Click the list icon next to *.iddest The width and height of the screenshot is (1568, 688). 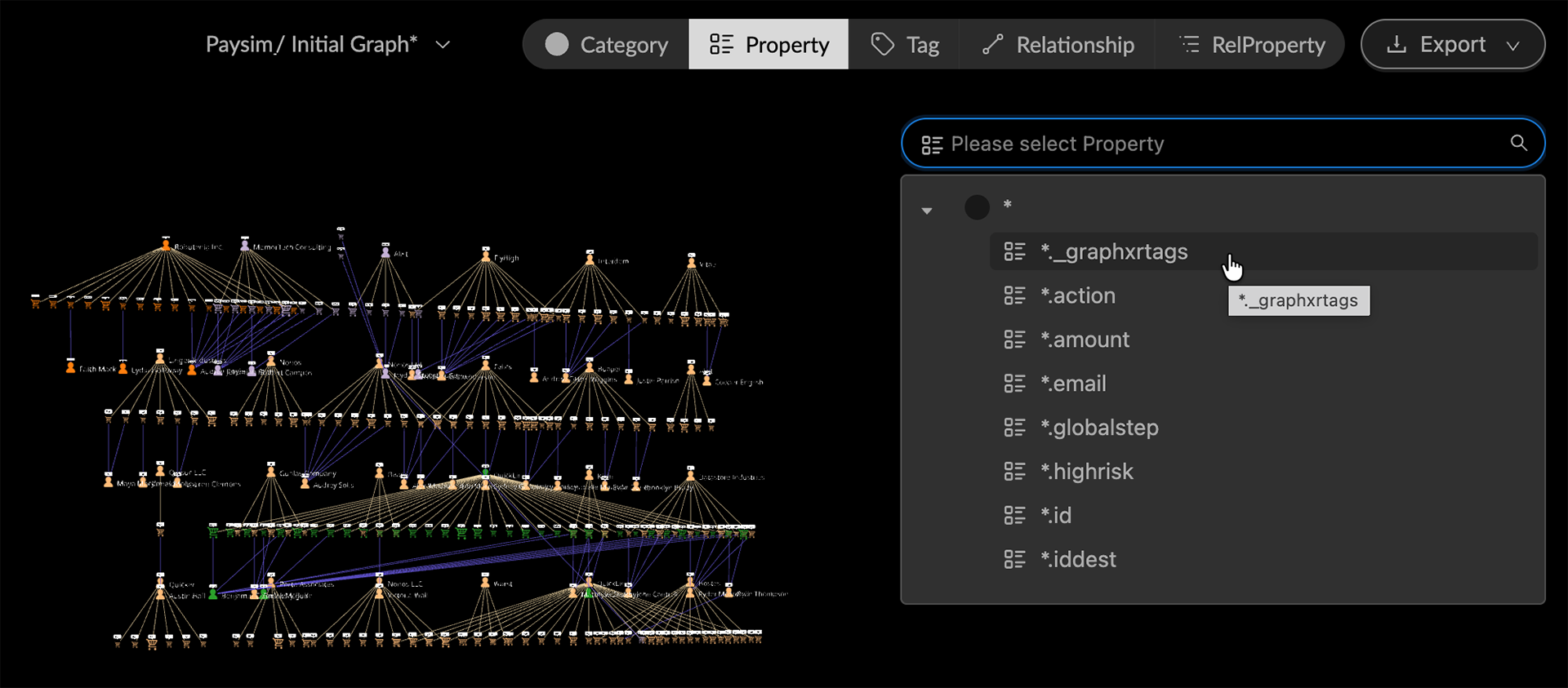(1014, 559)
